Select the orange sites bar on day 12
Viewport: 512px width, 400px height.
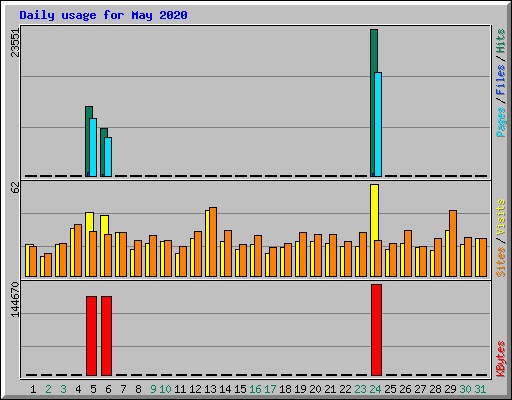(198, 254)
